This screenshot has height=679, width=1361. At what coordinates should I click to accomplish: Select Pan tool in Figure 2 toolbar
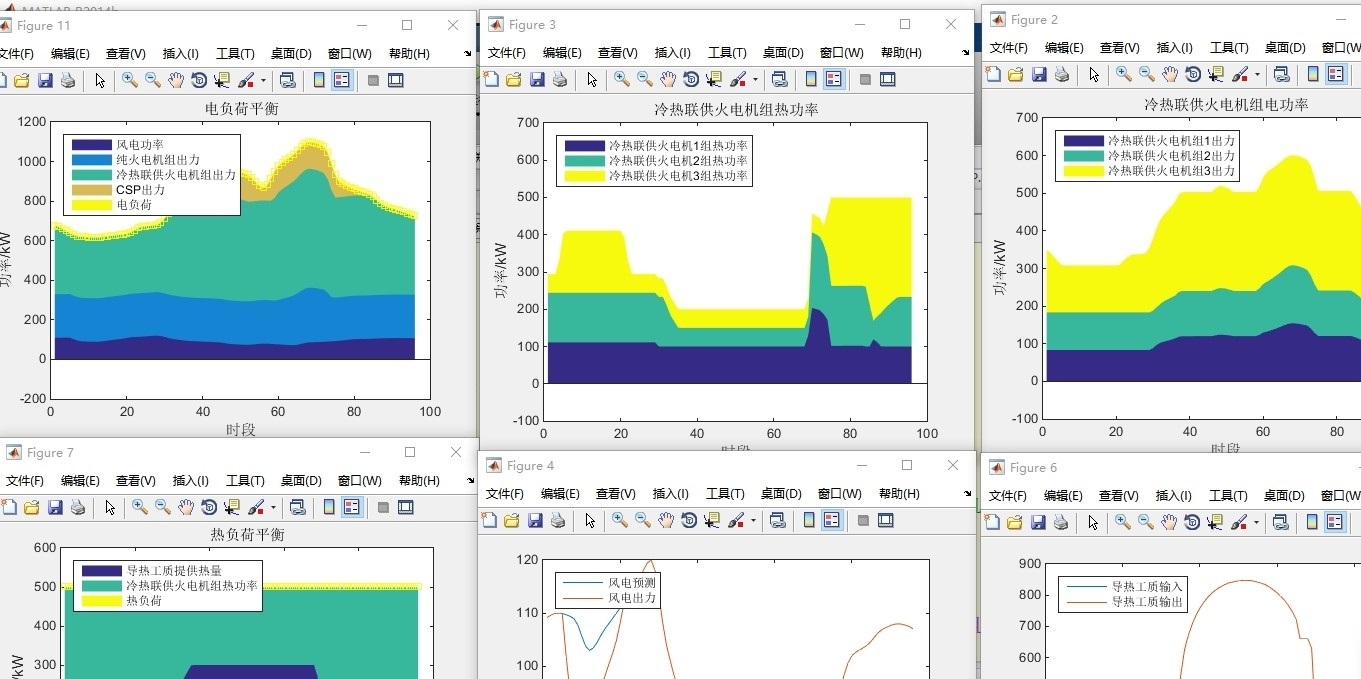(x=1170, y=74)
